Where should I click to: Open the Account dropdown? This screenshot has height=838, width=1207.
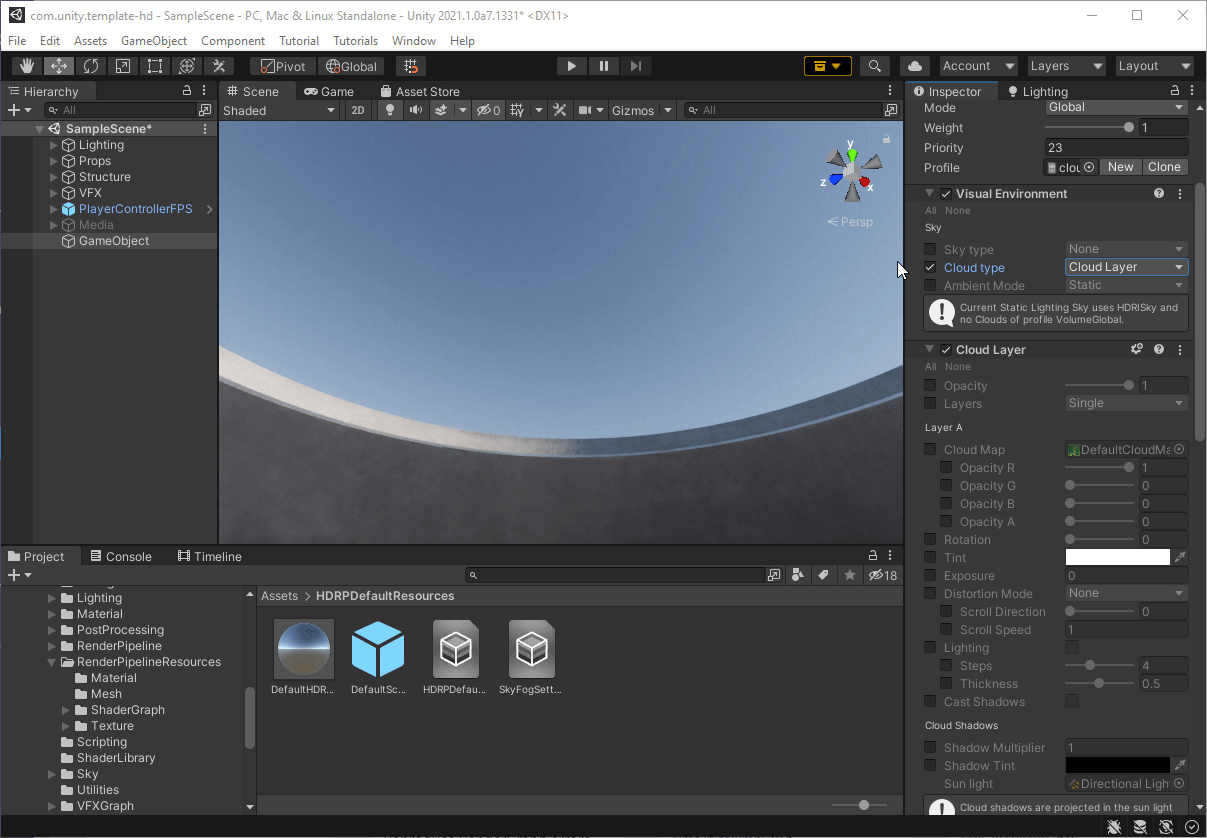(x=977, y=66)
